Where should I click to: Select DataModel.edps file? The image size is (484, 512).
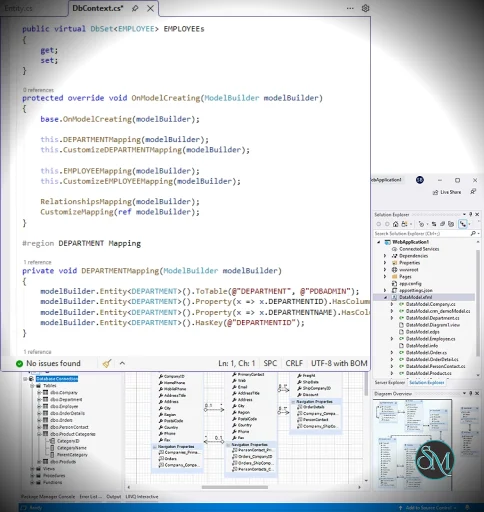(x=422, y=332)
